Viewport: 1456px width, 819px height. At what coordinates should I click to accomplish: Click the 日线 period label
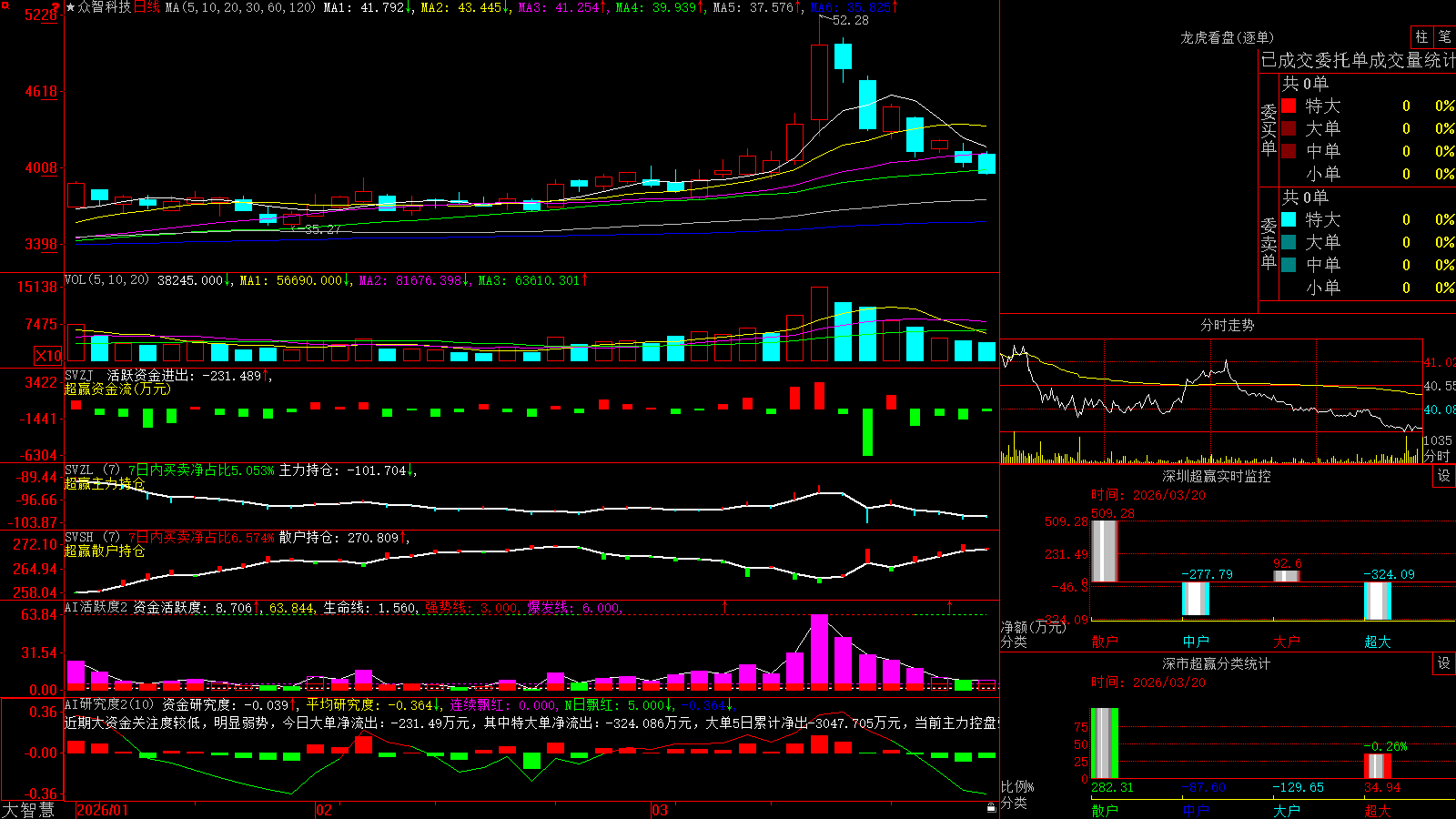point(147,7)
